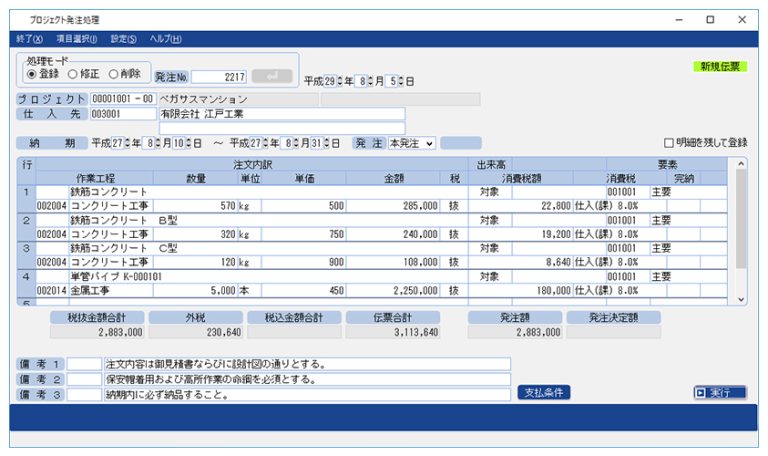Open the 設定(S) menu

(124, 39)
